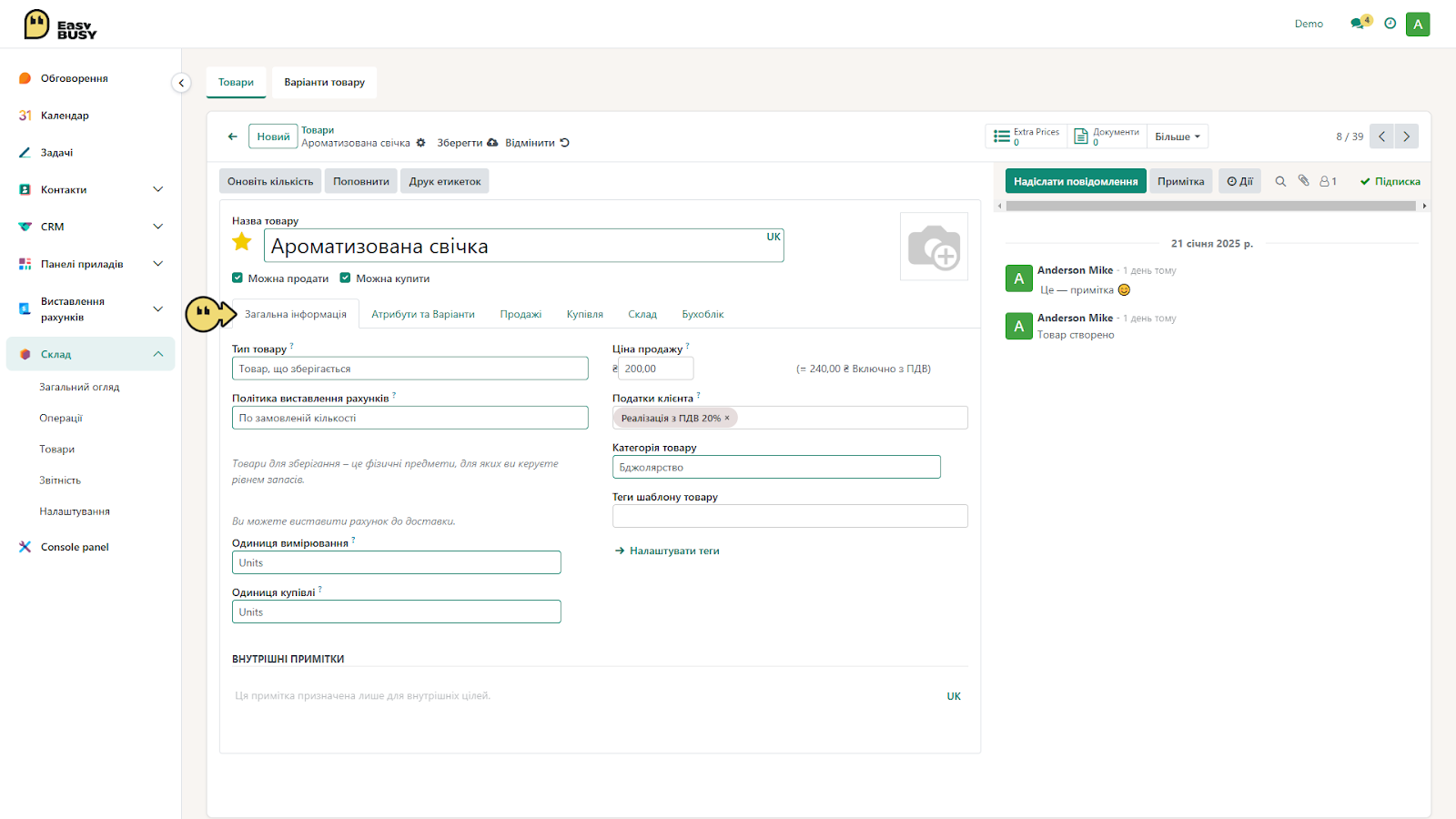Open Задачі in the sidebar
The height and width of the screenshot is (819, 1456).
point(56,153)
